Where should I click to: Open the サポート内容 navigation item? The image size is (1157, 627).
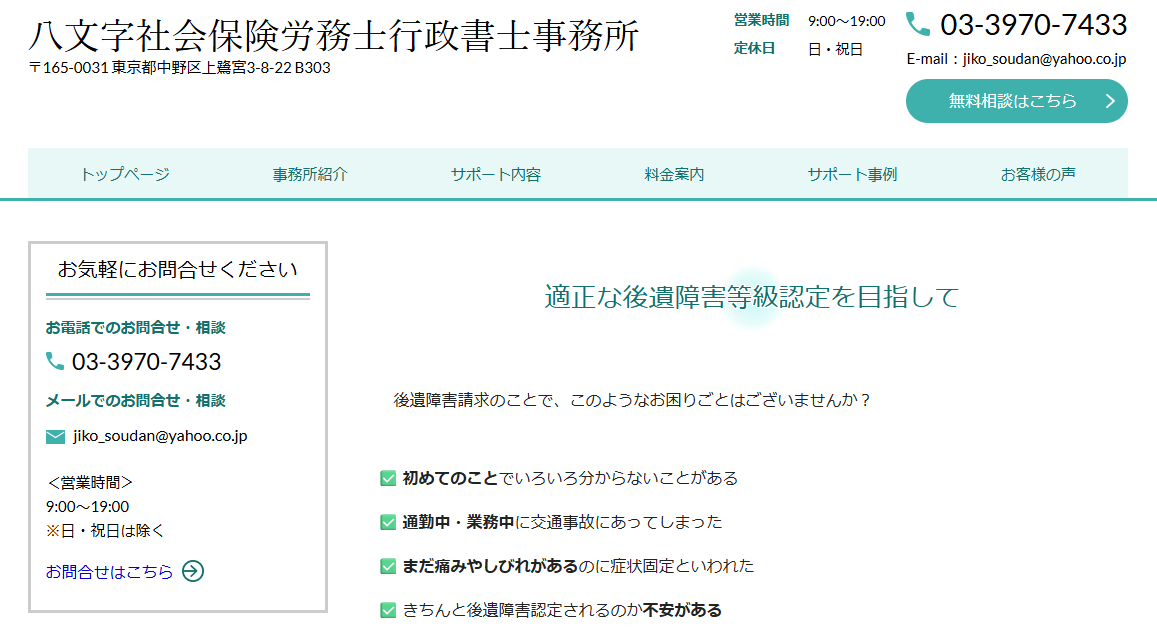click(x=495, y=174)
